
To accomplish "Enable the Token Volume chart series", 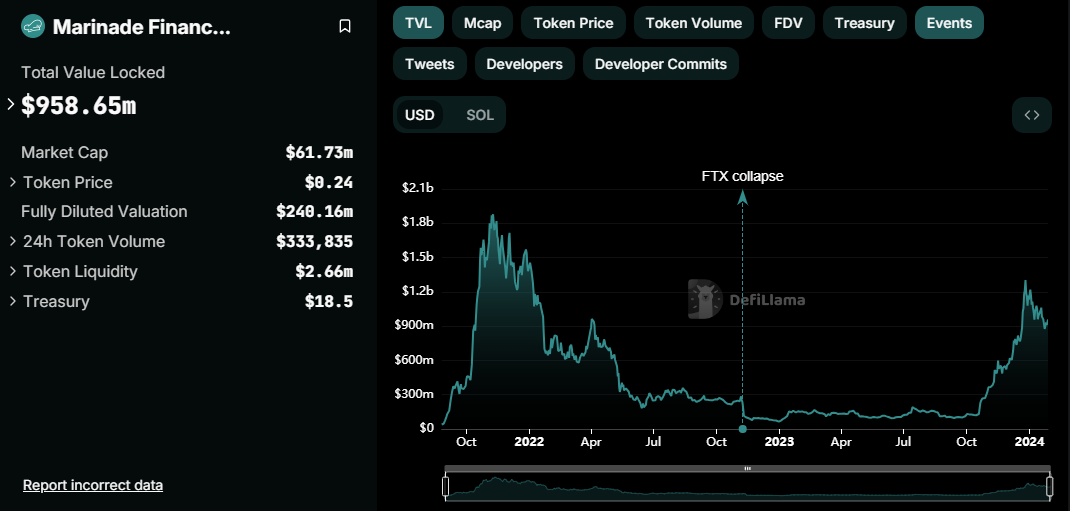I will click(x=693, y=23).
